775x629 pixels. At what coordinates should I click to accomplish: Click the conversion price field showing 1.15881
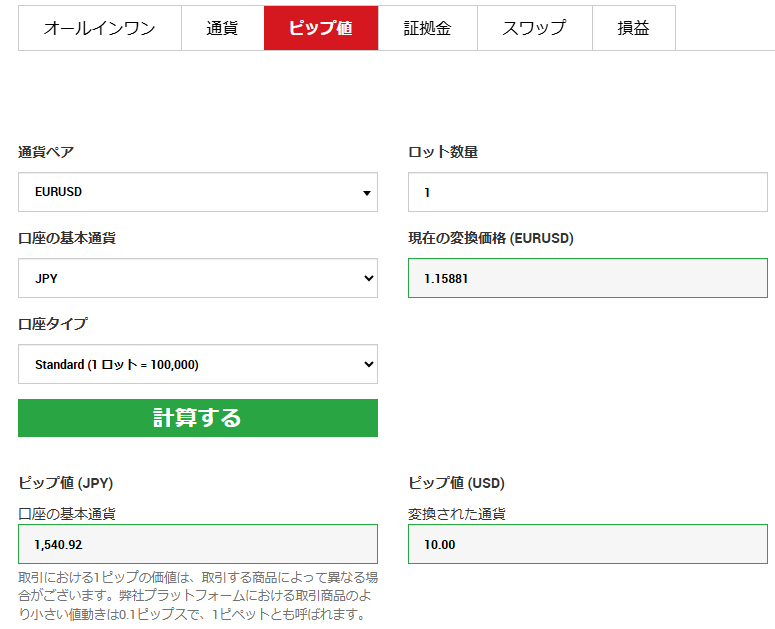click(587, 278)
